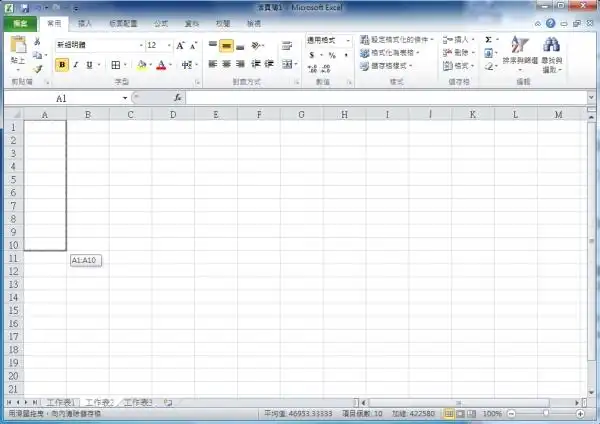
Task: Open the font name dropdown
Action: click(139, 46)
